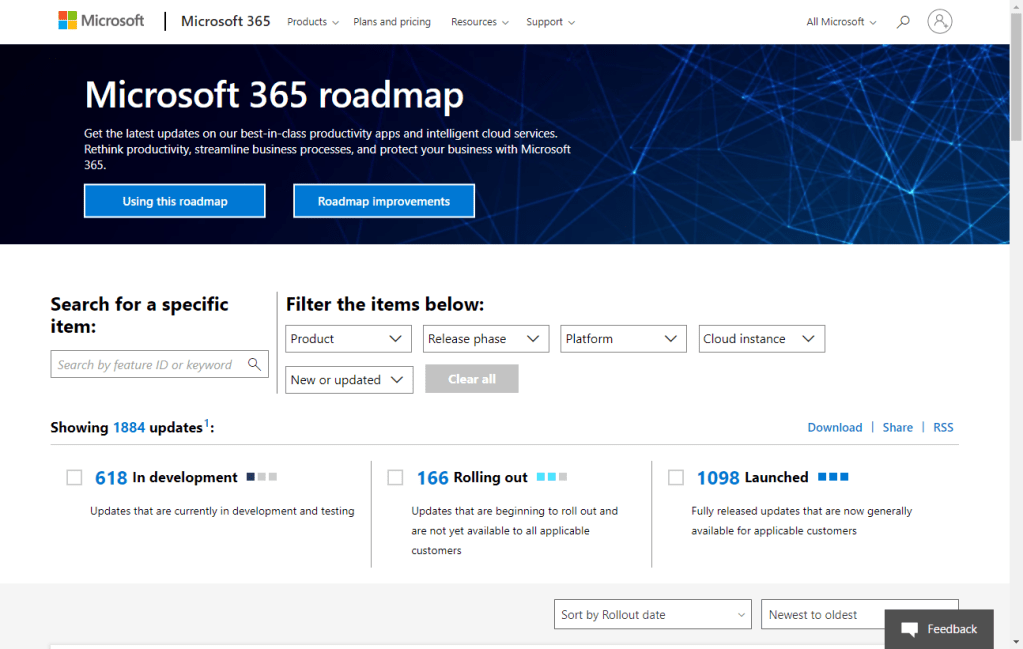The width and height of the screenshot is (1023, 649).
Task: Tick the Launched checkbox
Action: [676, 478]
